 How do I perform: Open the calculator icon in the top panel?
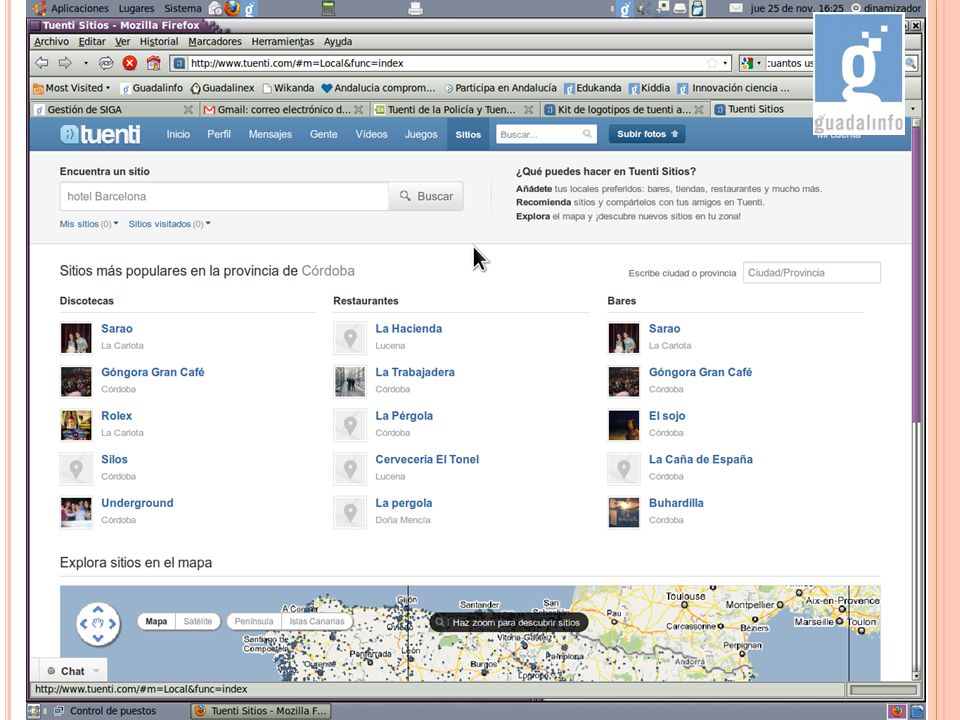[329, 8]
